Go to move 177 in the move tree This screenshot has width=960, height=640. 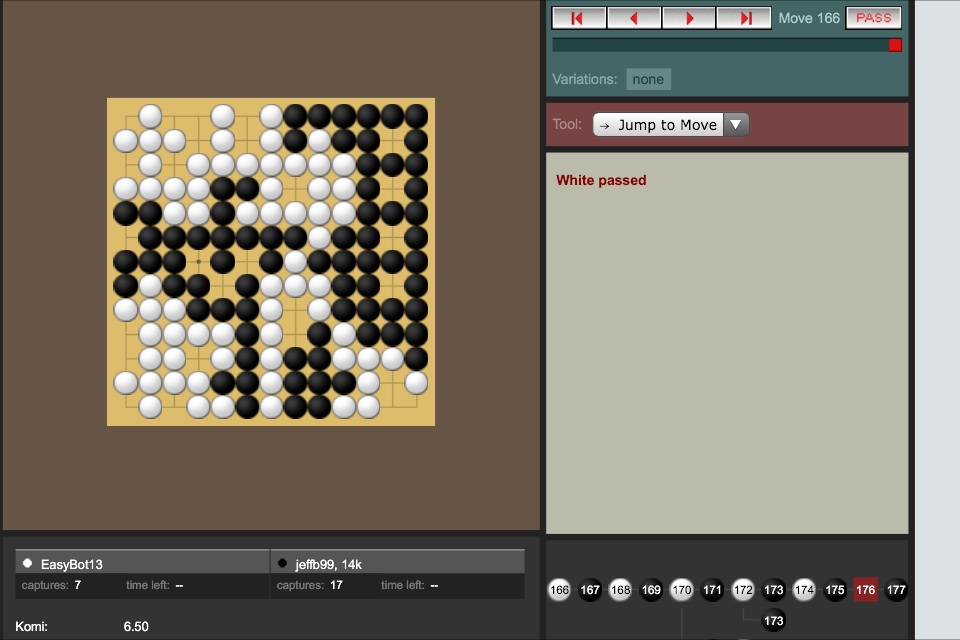click(x=897, y=590)
